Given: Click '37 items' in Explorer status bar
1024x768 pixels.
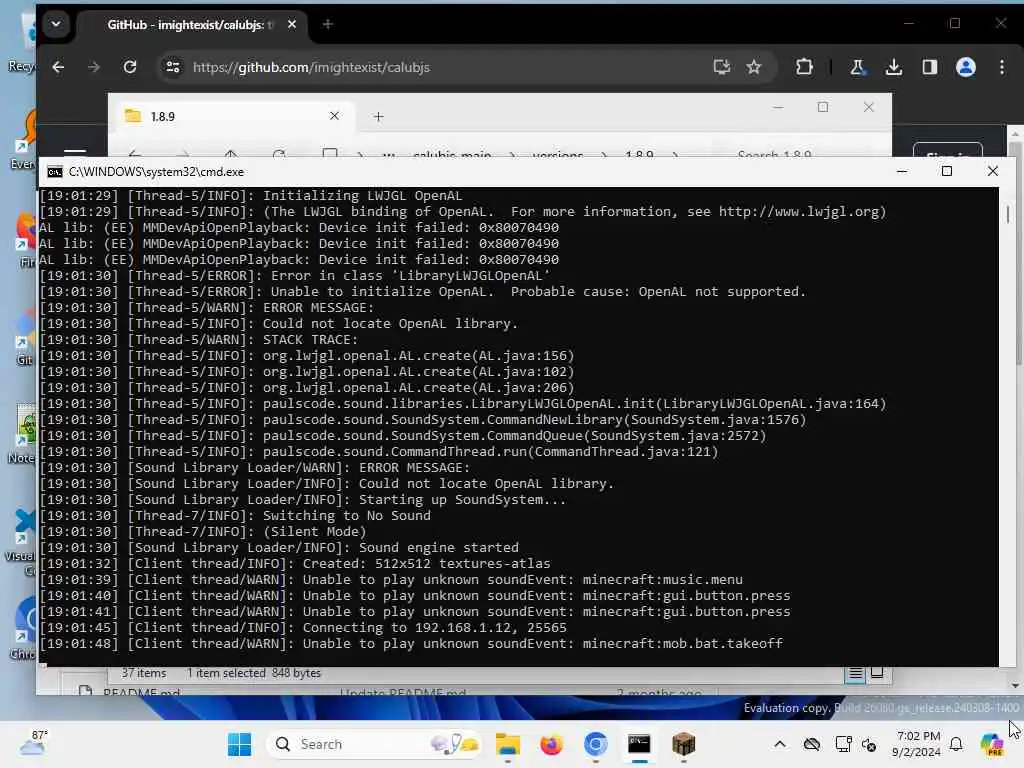Looking at the screenshot, I should (144, 673).
